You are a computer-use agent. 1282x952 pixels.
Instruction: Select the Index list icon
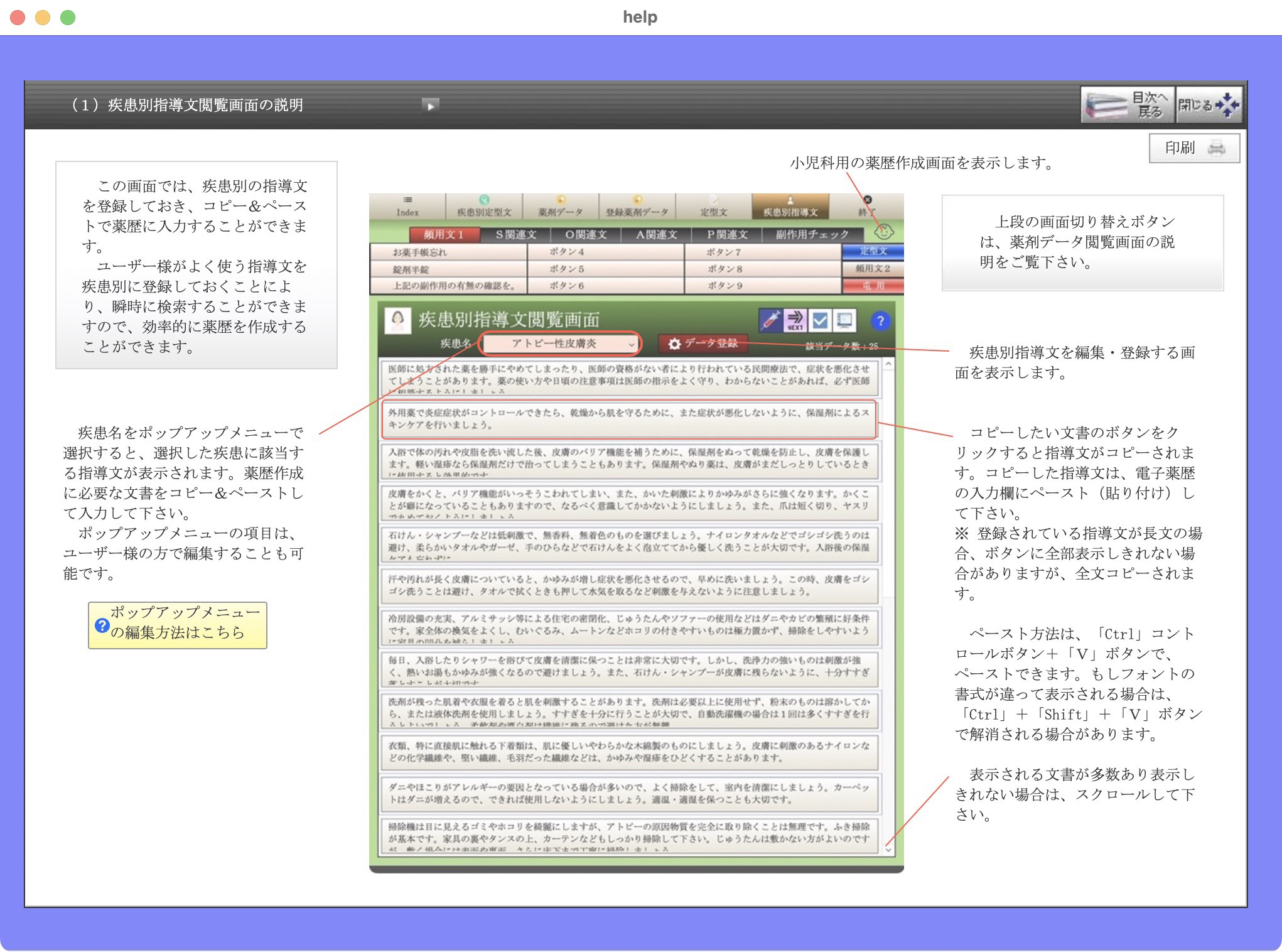(x=409, y=199)
